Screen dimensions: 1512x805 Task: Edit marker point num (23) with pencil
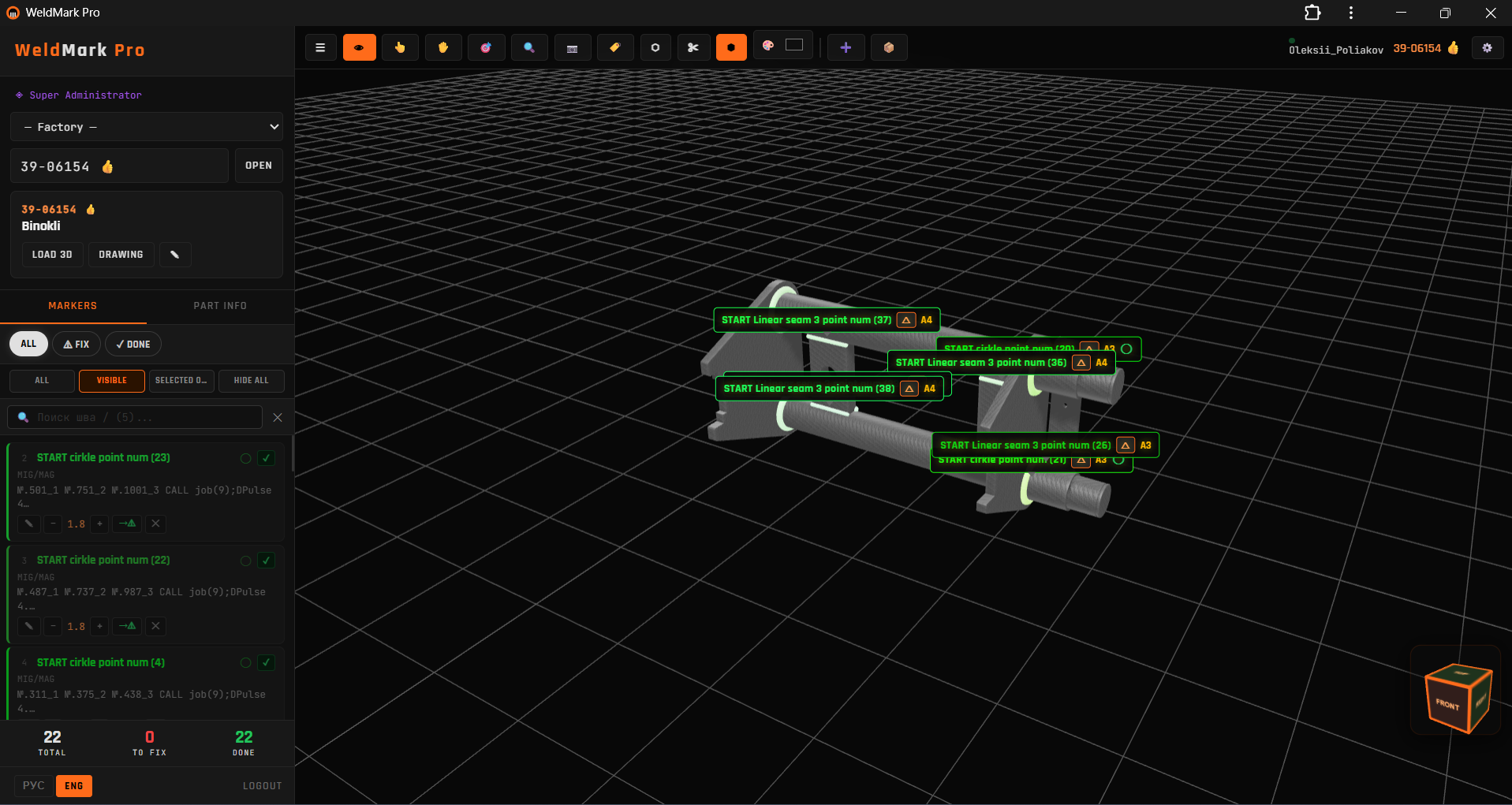point(29,524)
